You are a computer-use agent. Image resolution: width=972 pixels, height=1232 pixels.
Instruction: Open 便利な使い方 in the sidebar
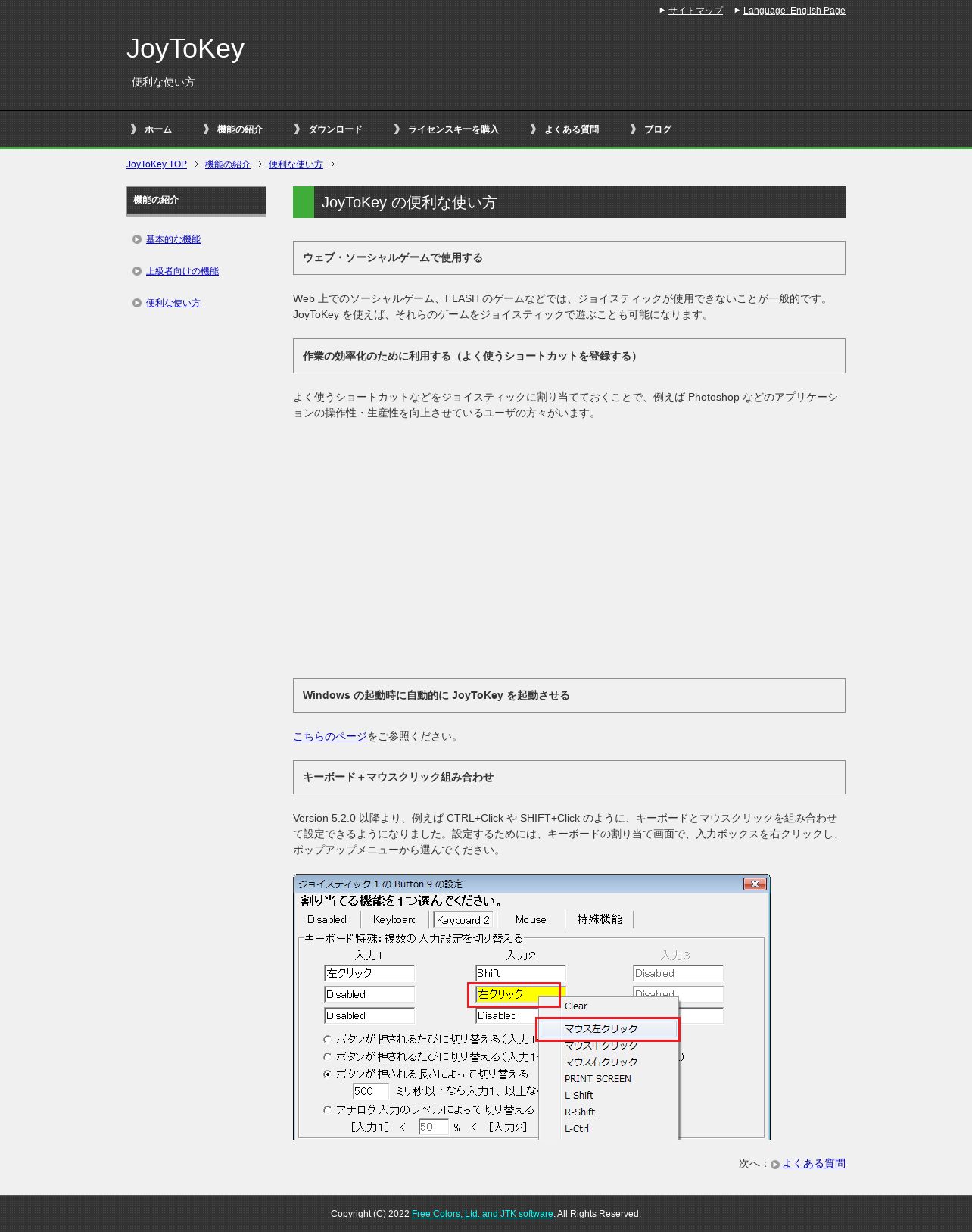173,303
